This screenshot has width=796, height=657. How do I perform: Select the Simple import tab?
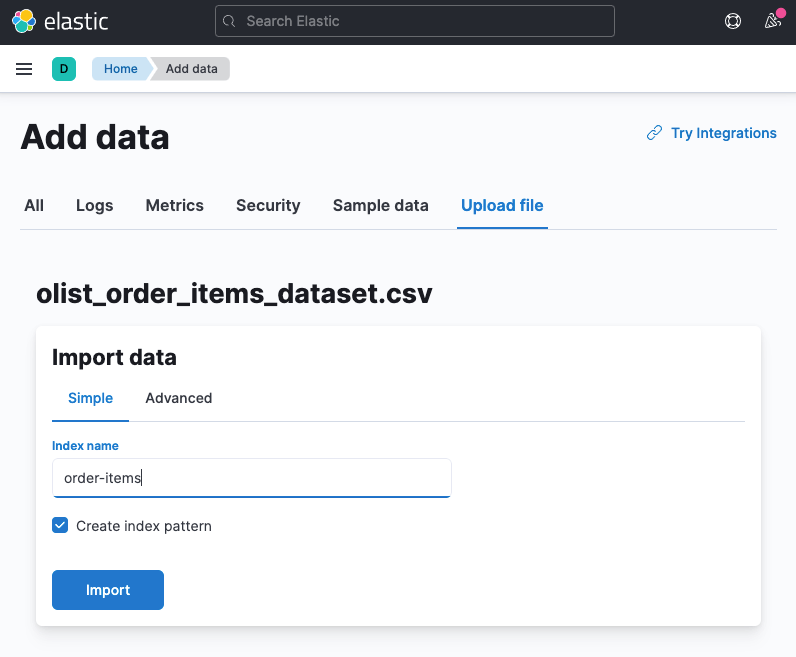(x=90, y=398)
